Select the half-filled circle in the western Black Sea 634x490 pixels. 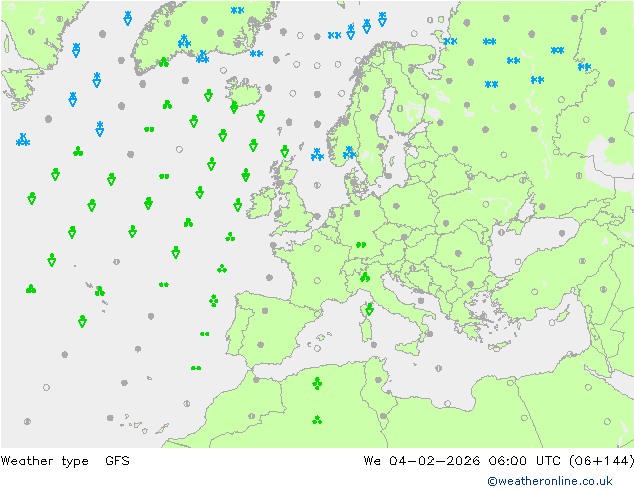point(501,232)
